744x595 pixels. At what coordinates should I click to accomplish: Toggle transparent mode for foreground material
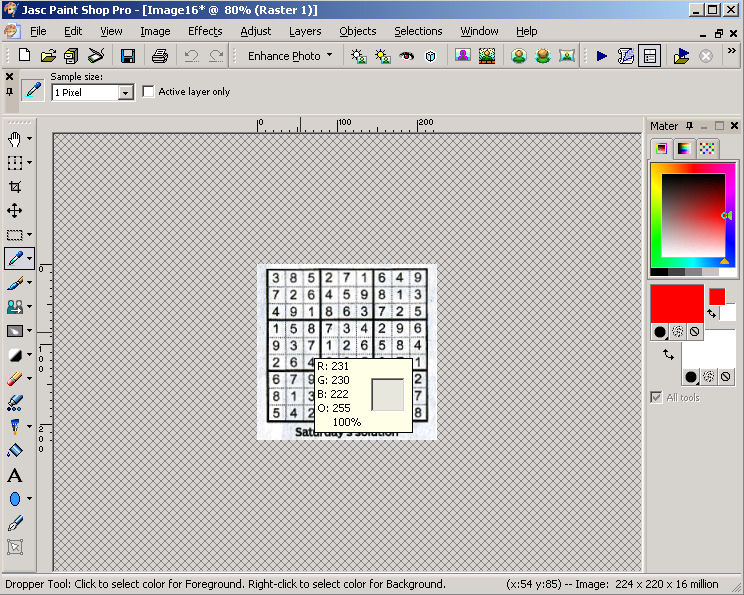pos(694,331)
